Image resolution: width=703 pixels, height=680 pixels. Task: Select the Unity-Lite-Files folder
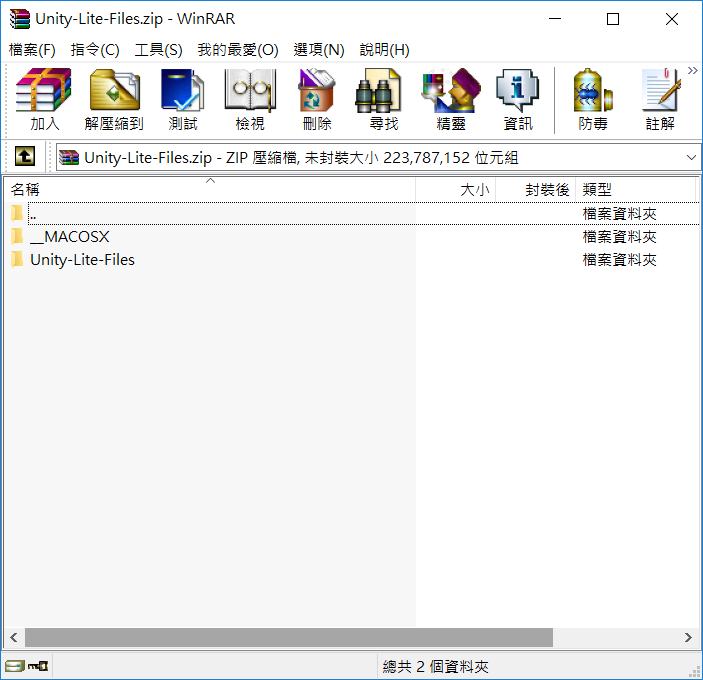pyautogui.click(x=354, y=260)
